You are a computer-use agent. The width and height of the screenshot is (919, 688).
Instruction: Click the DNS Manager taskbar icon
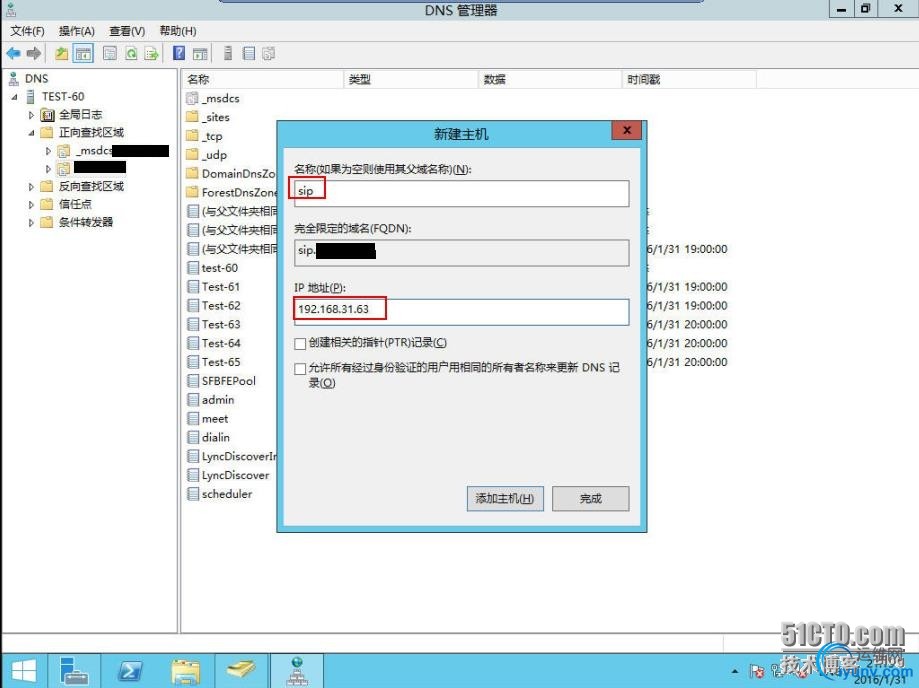tap(297, 671)
